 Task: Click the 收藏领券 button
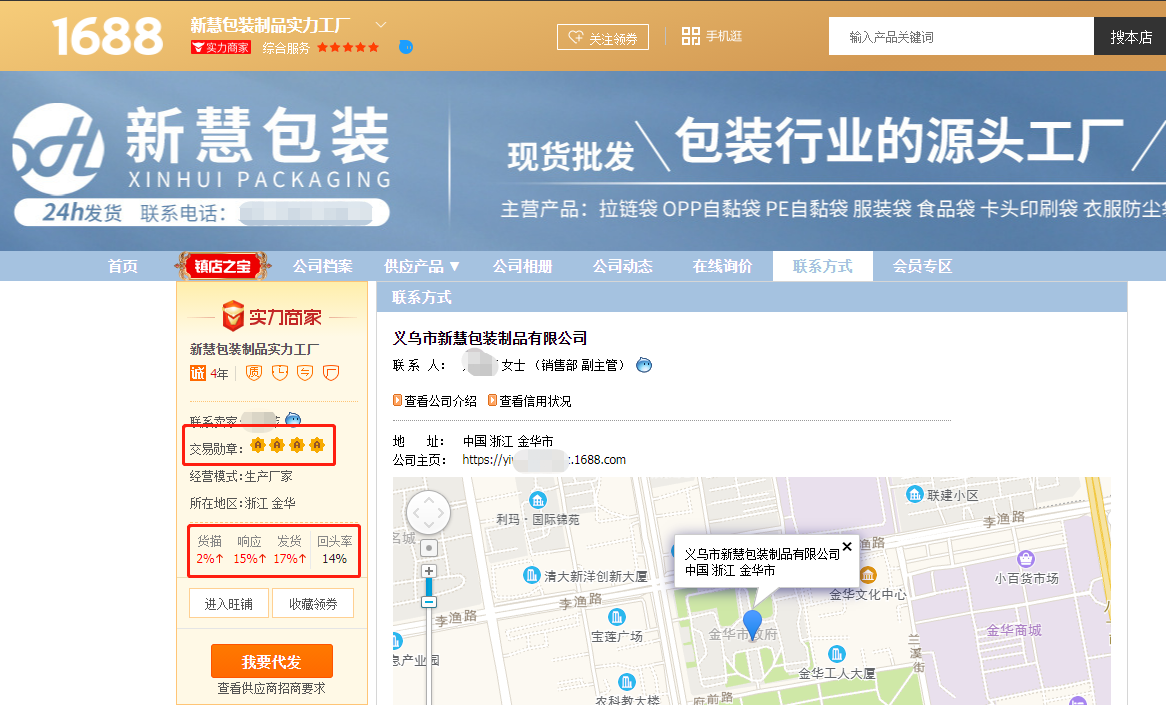[x=313, y=604]
